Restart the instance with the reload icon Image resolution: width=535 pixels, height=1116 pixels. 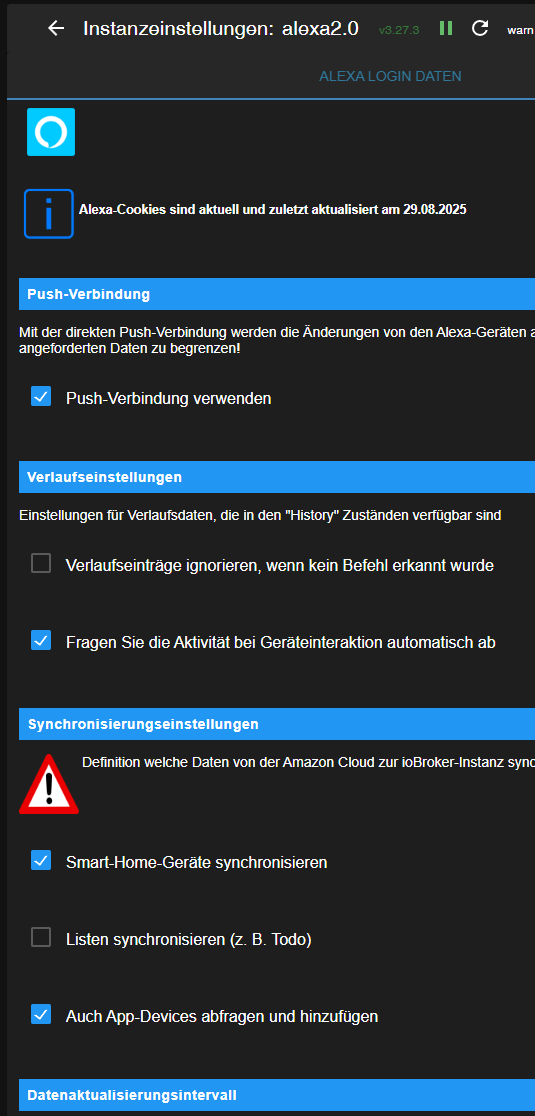(x=480, y=28)
